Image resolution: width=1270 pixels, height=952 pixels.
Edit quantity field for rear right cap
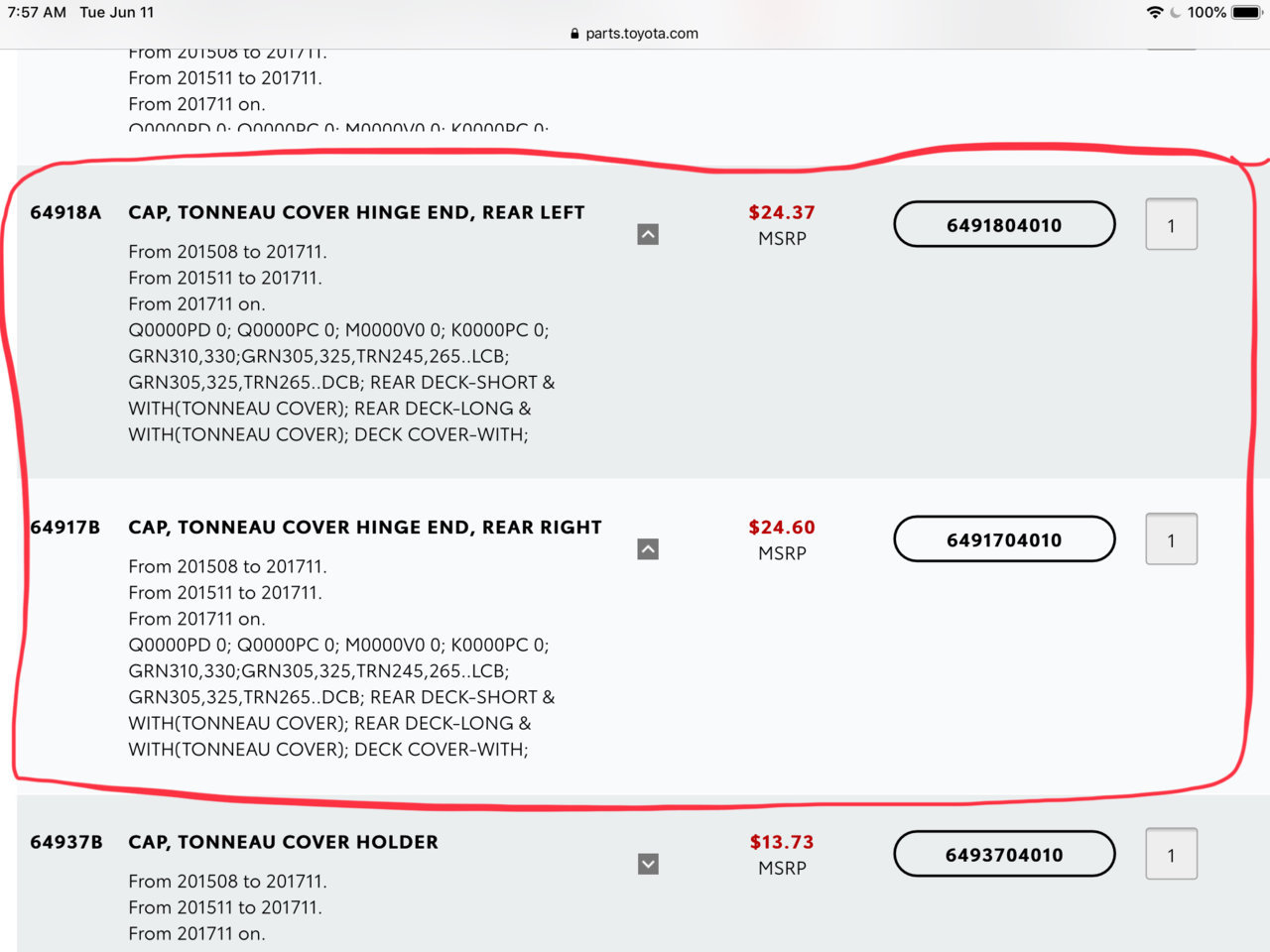[x=1171, y=539]
